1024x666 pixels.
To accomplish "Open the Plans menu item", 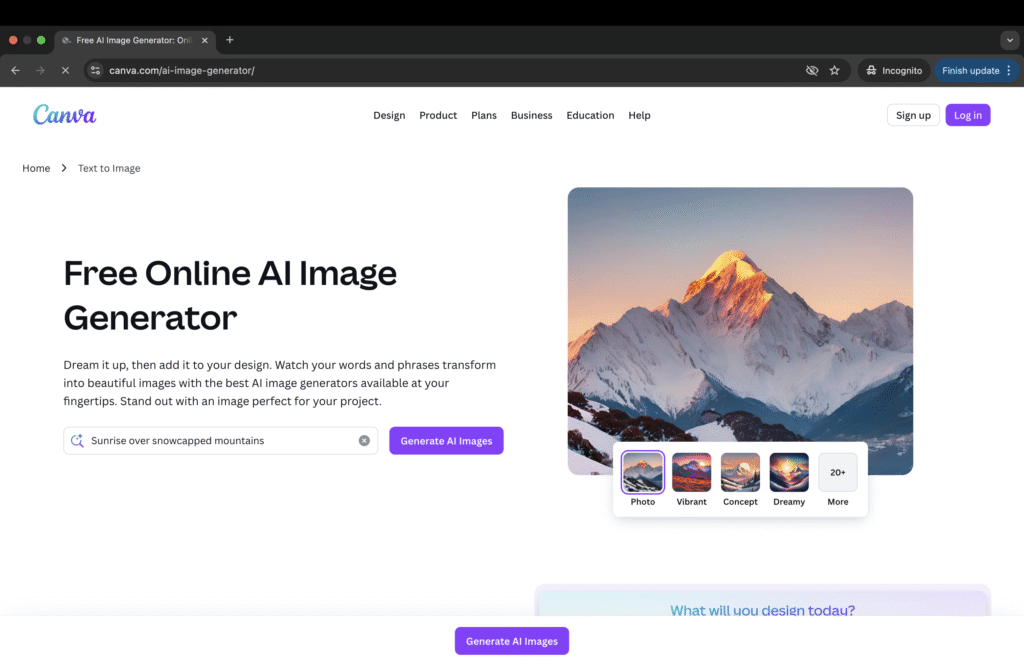I will pyautogui.click(x=484, y=116).
